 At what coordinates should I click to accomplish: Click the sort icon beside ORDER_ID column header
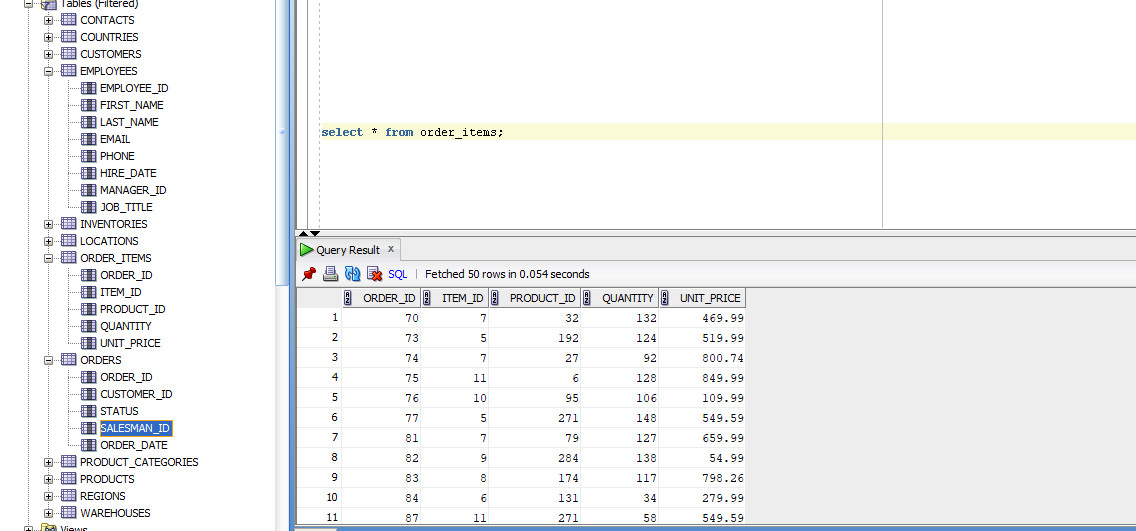coord(348,298)
